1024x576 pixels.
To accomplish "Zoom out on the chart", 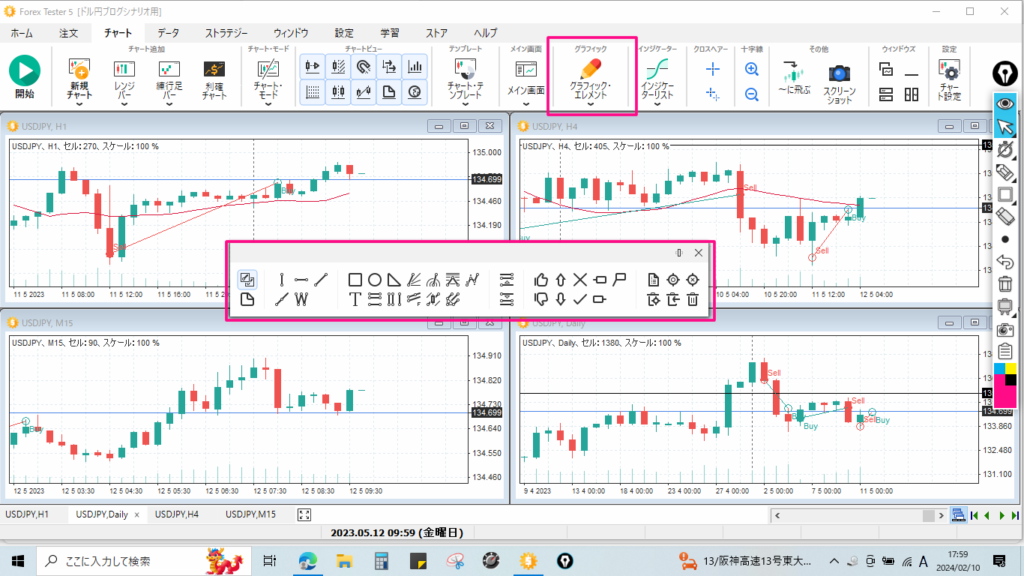I will (x=752, y=95).
